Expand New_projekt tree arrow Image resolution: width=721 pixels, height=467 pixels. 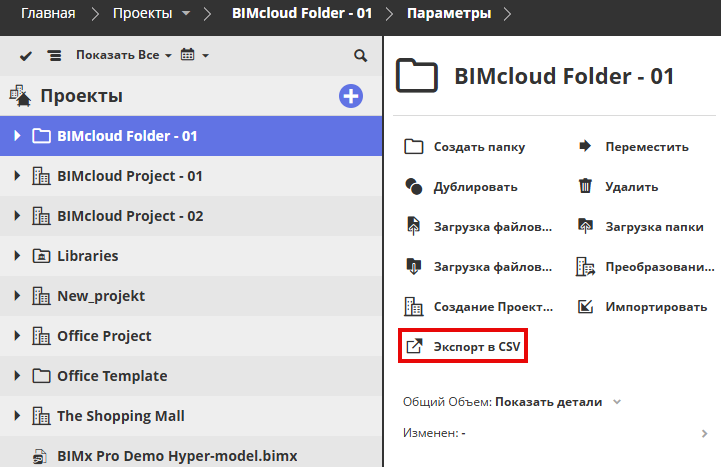(17, 296)
